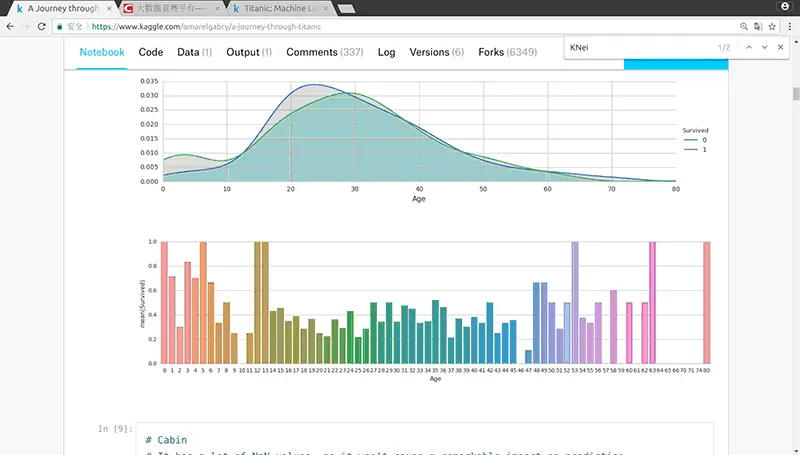Click the 'Survived' legend title
This screenshot has height=455, width=800.
(695, 130)
